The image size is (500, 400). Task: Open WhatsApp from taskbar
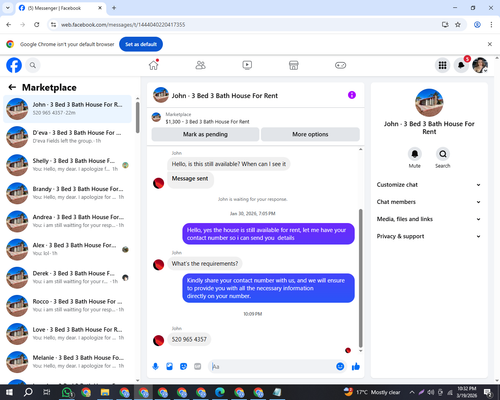tap(67, 392)
